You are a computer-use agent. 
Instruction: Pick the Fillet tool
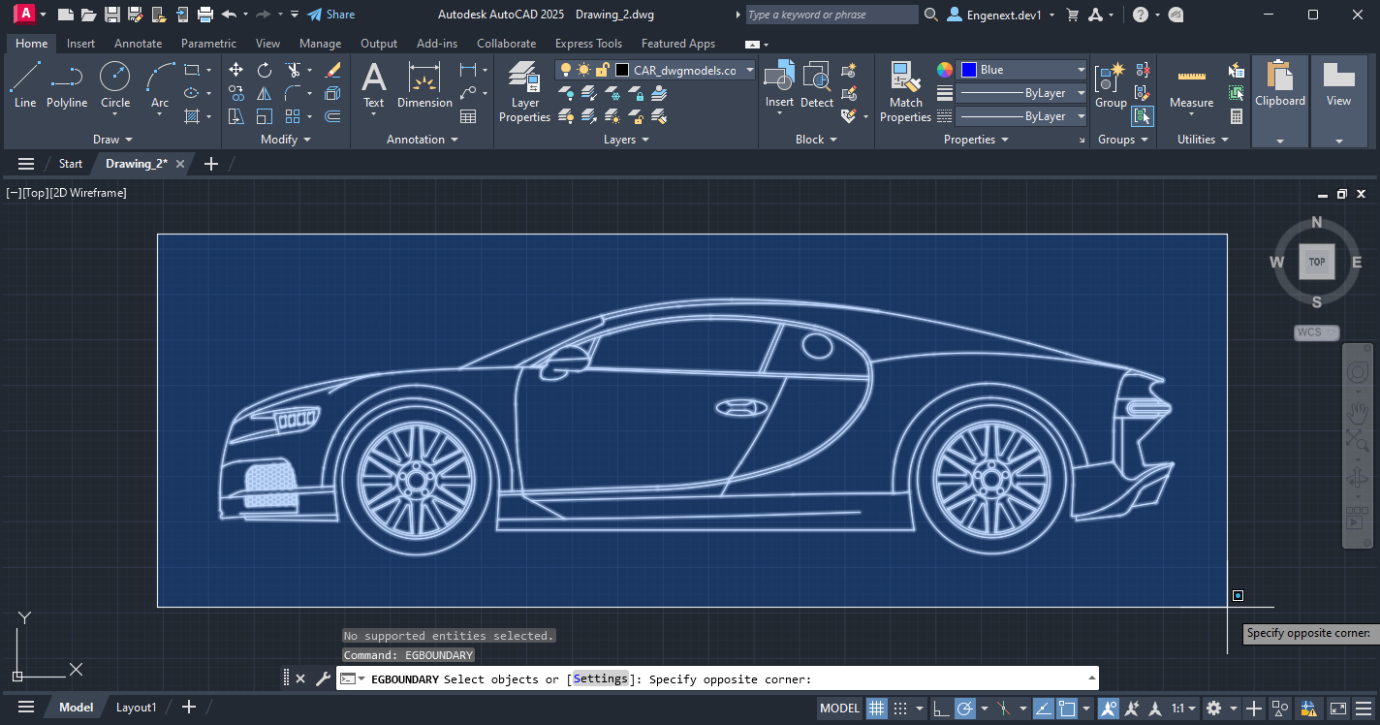tap(293, 93)
